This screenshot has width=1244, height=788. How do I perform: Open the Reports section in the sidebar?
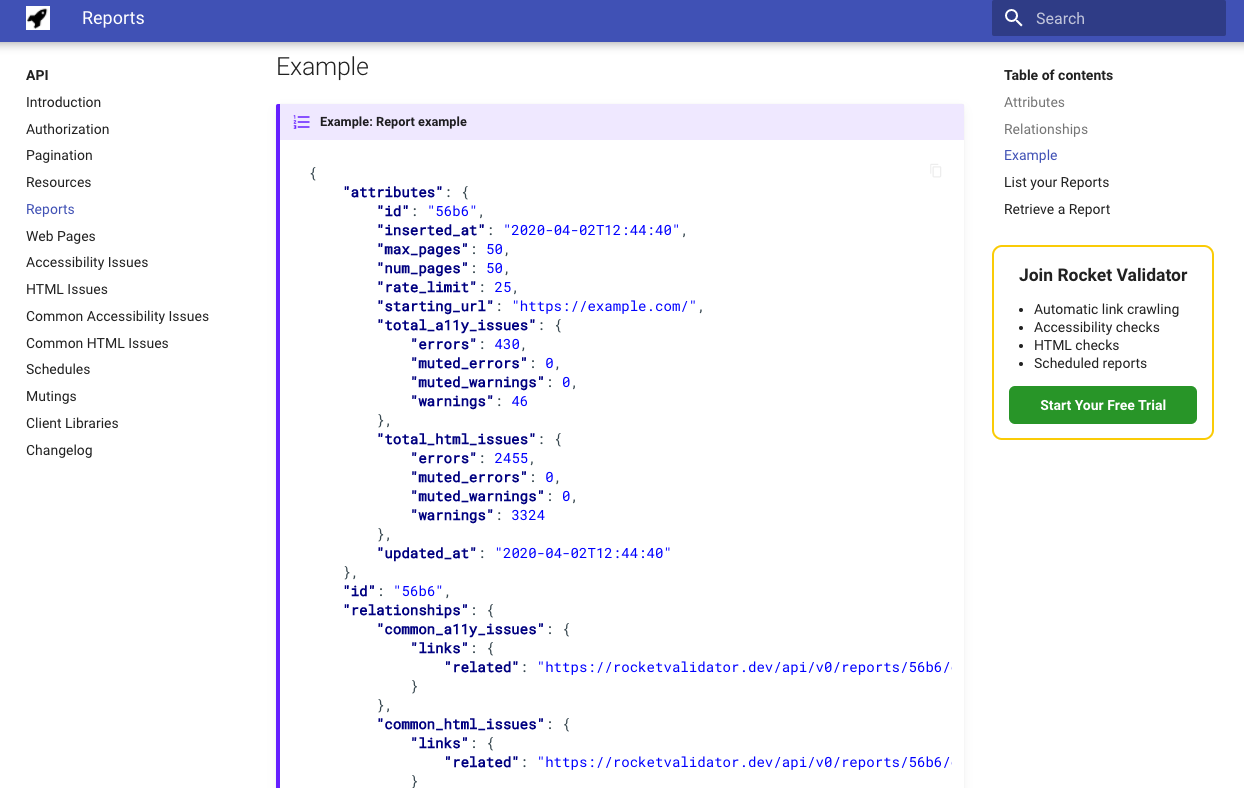(50, 209)
